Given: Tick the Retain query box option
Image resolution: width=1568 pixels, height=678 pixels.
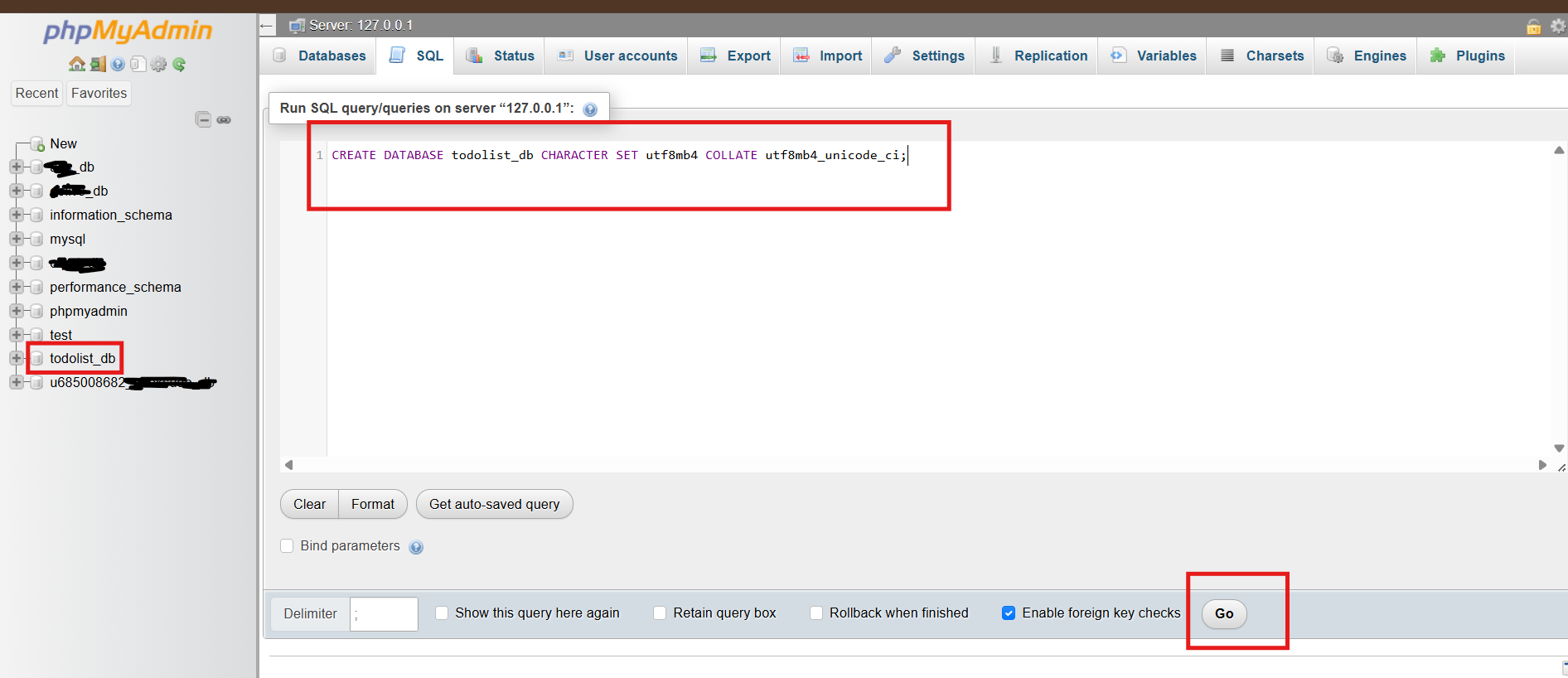Looking at the screenshot, I should [x=660, y=613].
